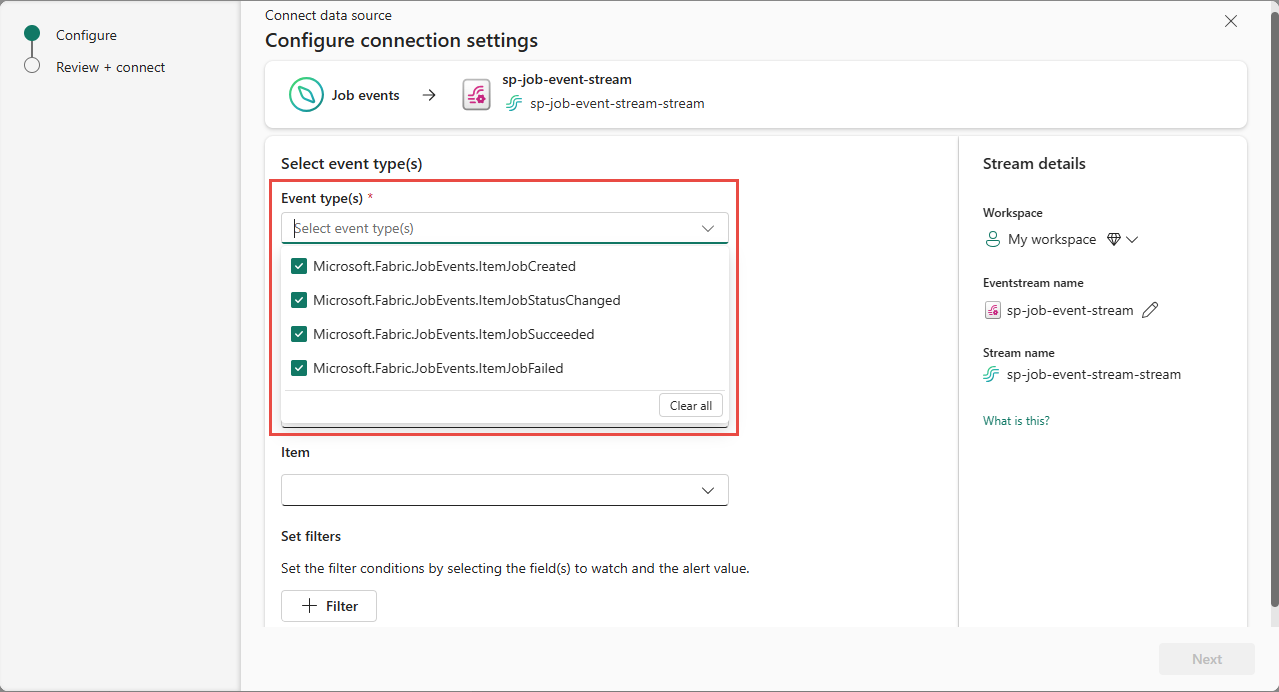This screenshot has width=1279, height=692.
Task: Click the diamond premium icon next to My workspace
Action: pos(1113,240)
